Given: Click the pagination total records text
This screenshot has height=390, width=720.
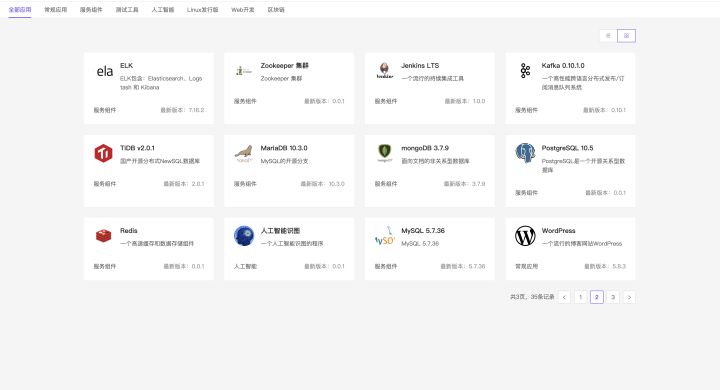Looking at the screenshot, I should (x=532, y=297).
